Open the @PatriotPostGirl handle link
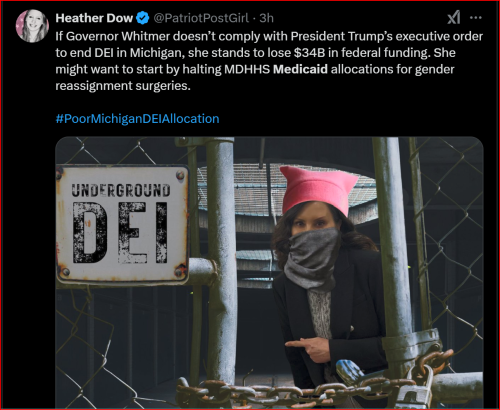 tap(201, 18)
